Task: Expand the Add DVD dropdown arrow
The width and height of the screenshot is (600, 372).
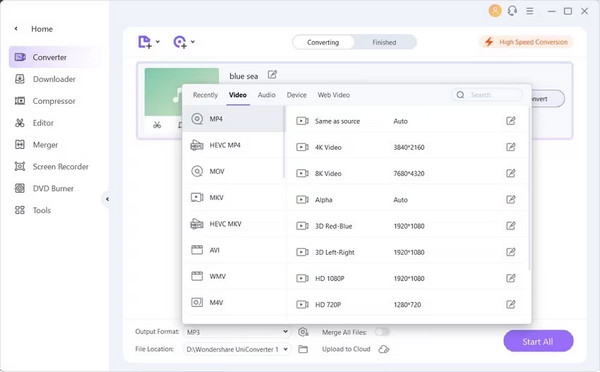Action: [x=193, y=42]
